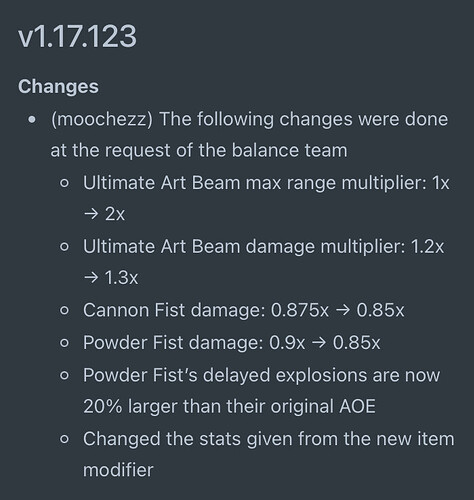Click '20% larger than their original AOE' text
Image resolution: width=474 pixels, height=500 pixels.
[229, 407]
